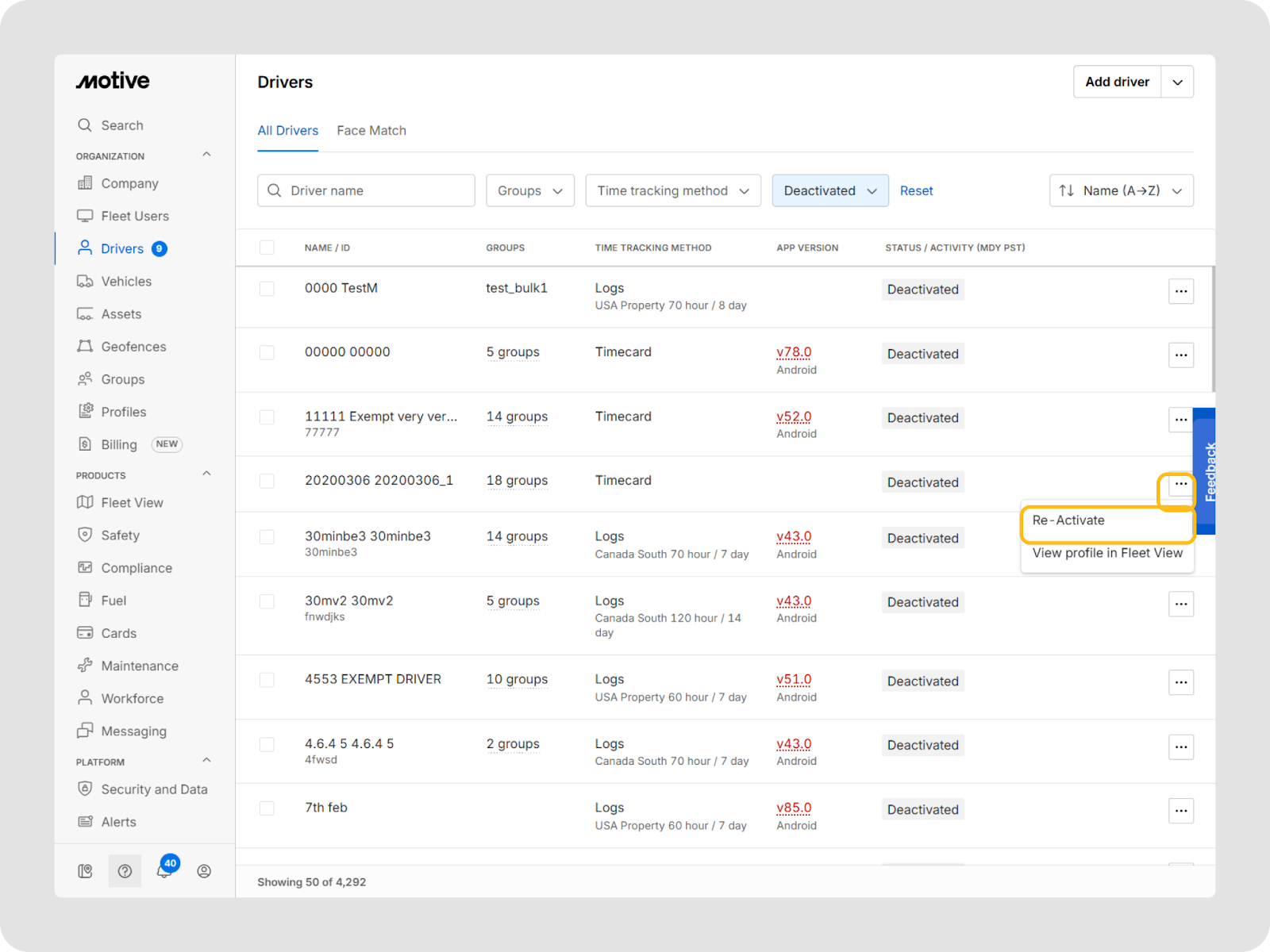Switch to the Face Match tab
Screen dimensions: 1270x952
[371, 131]
